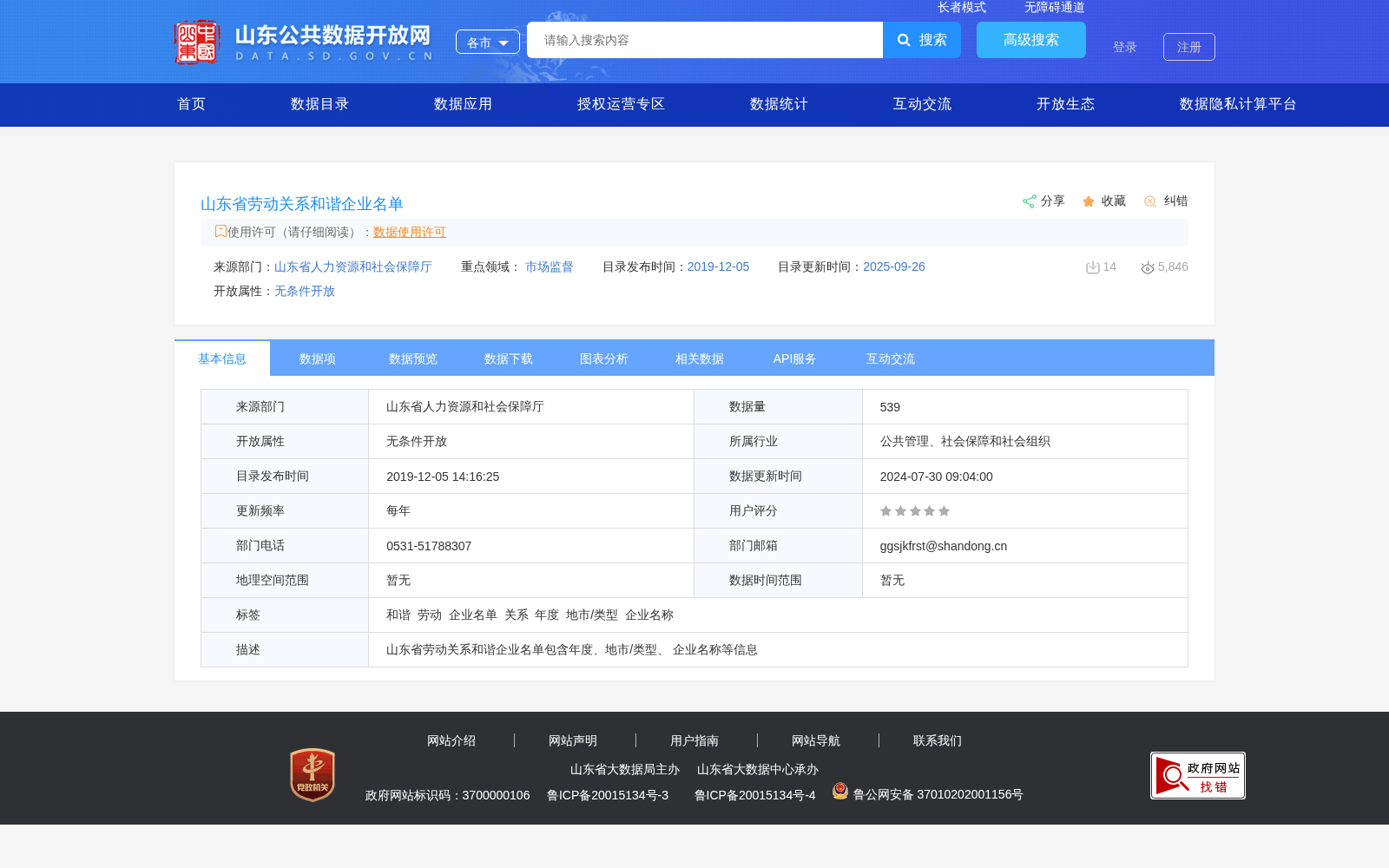The height and width of the screenshot is (868, 1389).
Task: Click the data amount value 539
Action: click(x=890, y=407)
